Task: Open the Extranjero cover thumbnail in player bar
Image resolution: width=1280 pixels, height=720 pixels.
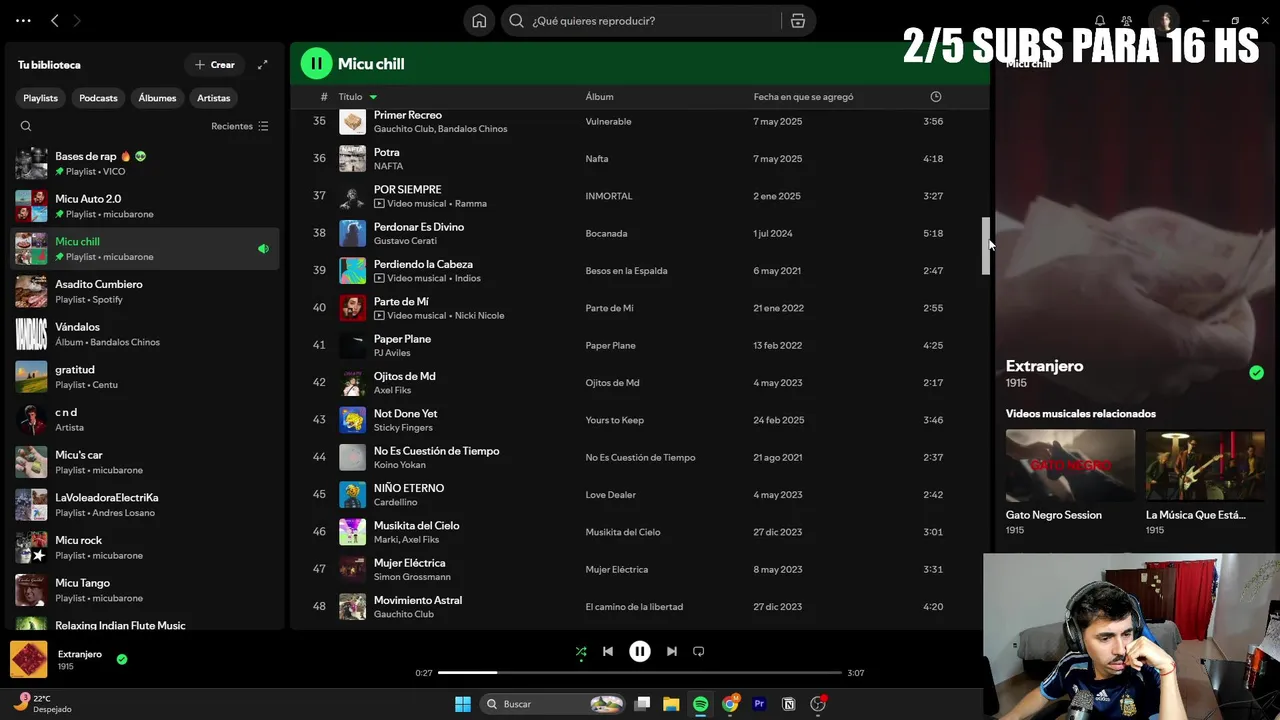Action: click(28, 659)
